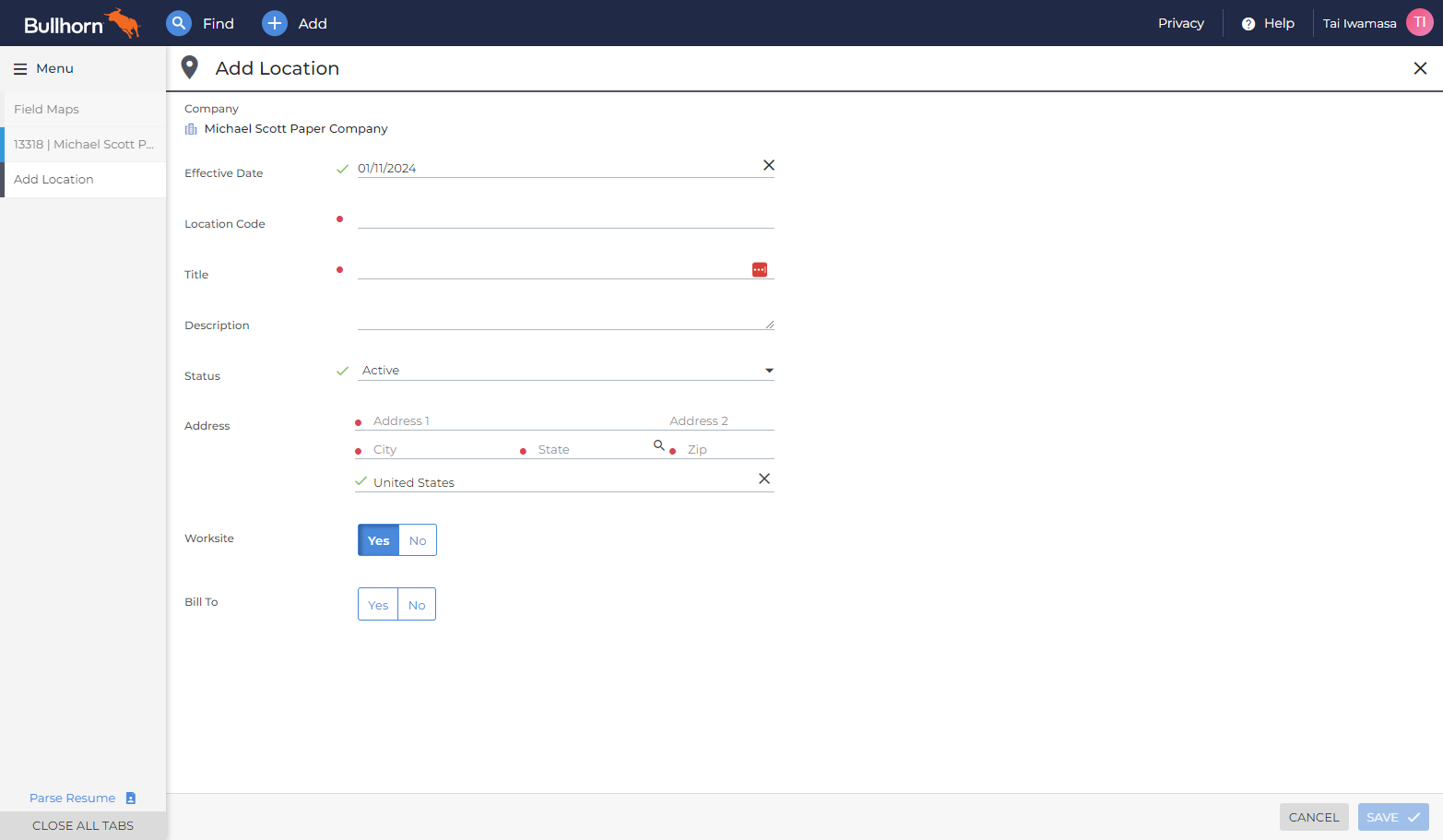Viewport: 1443px width, 840px height.
Task: Click the SAVE button
Action: [x=1393, y=817]
